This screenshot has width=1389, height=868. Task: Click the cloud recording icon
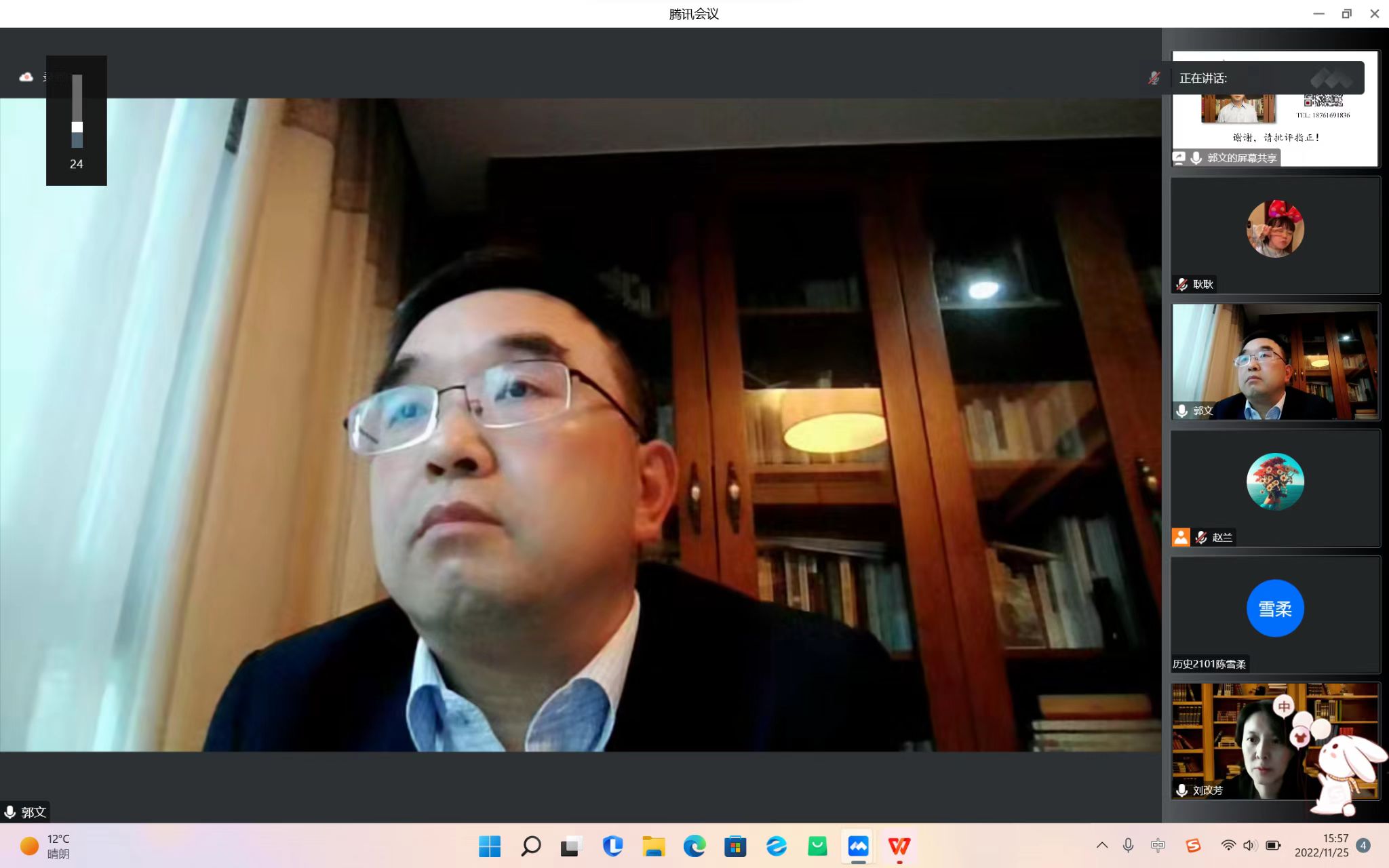[26, 77]
